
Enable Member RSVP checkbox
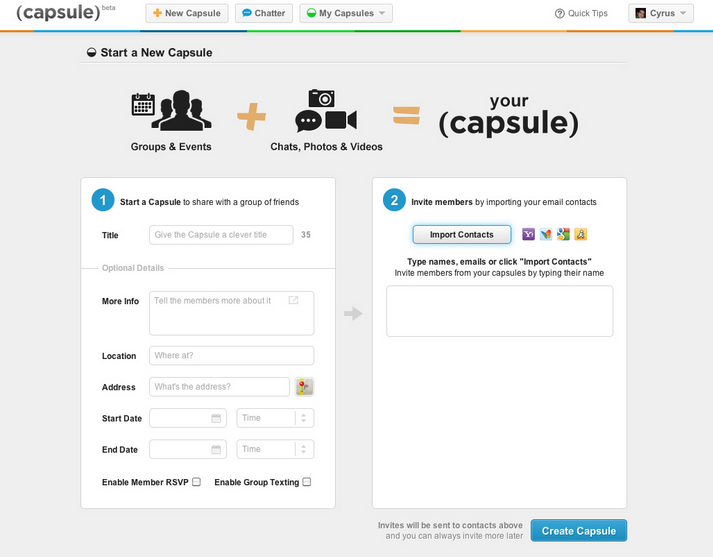click(x=196, y=482)
